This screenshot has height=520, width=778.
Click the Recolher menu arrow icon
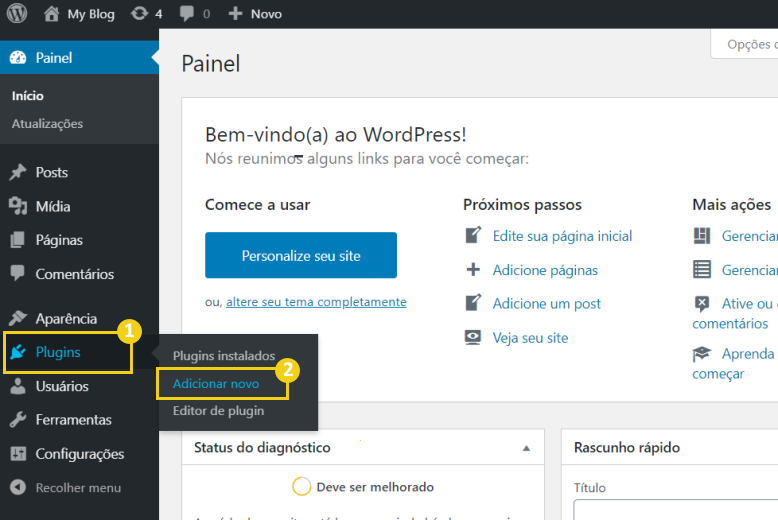click(x=18, y=487)
